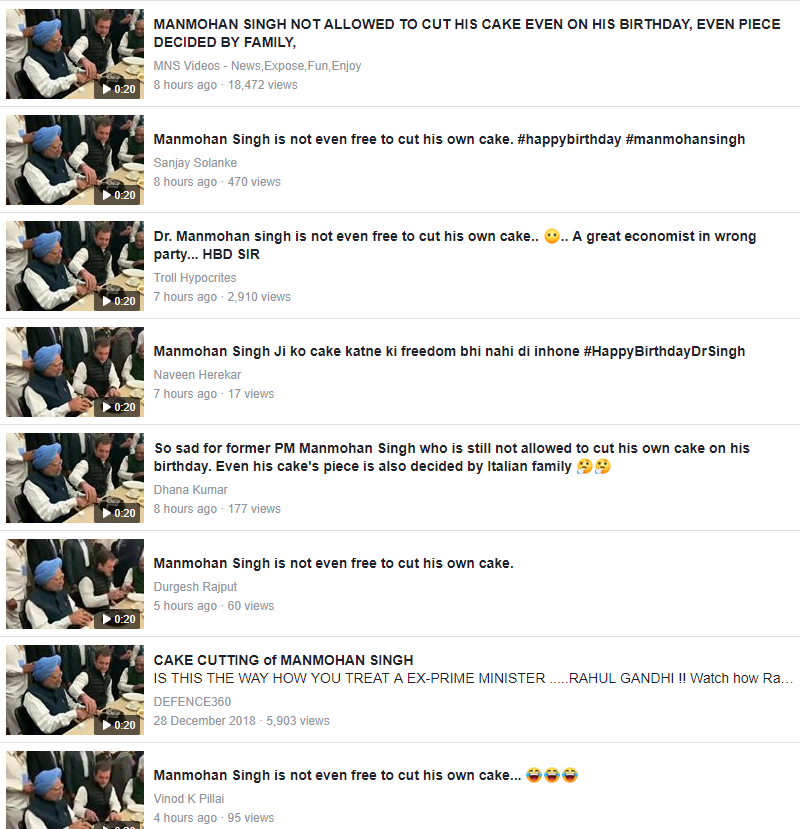
Task: Open the video title containing #manmohansingh
Action: tap(449, 139)
